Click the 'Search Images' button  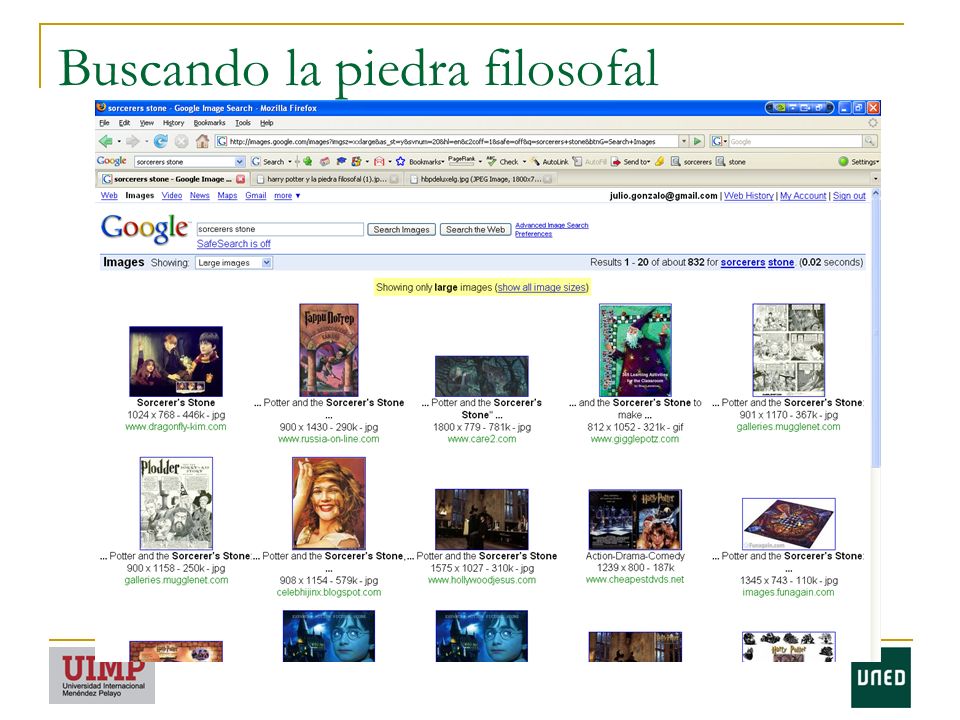(x=402, y=230)
